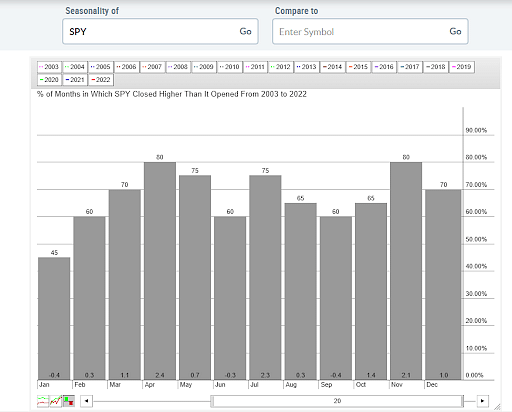This screenshot has width=512, height=412.
Task: Toggle the 2022 year legend
Action: pyautogui.click(x=101, y=80)
